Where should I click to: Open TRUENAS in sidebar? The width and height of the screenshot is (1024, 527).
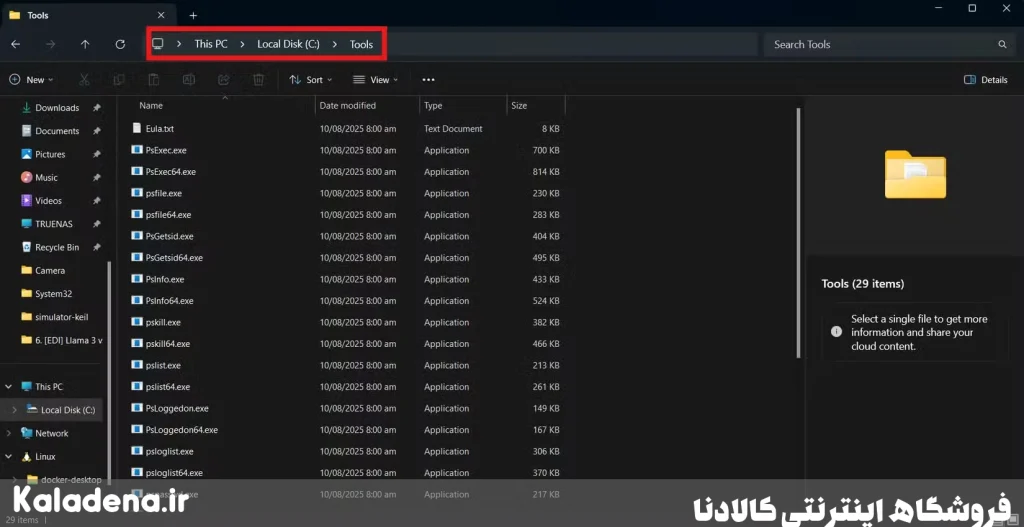point(54,224)
